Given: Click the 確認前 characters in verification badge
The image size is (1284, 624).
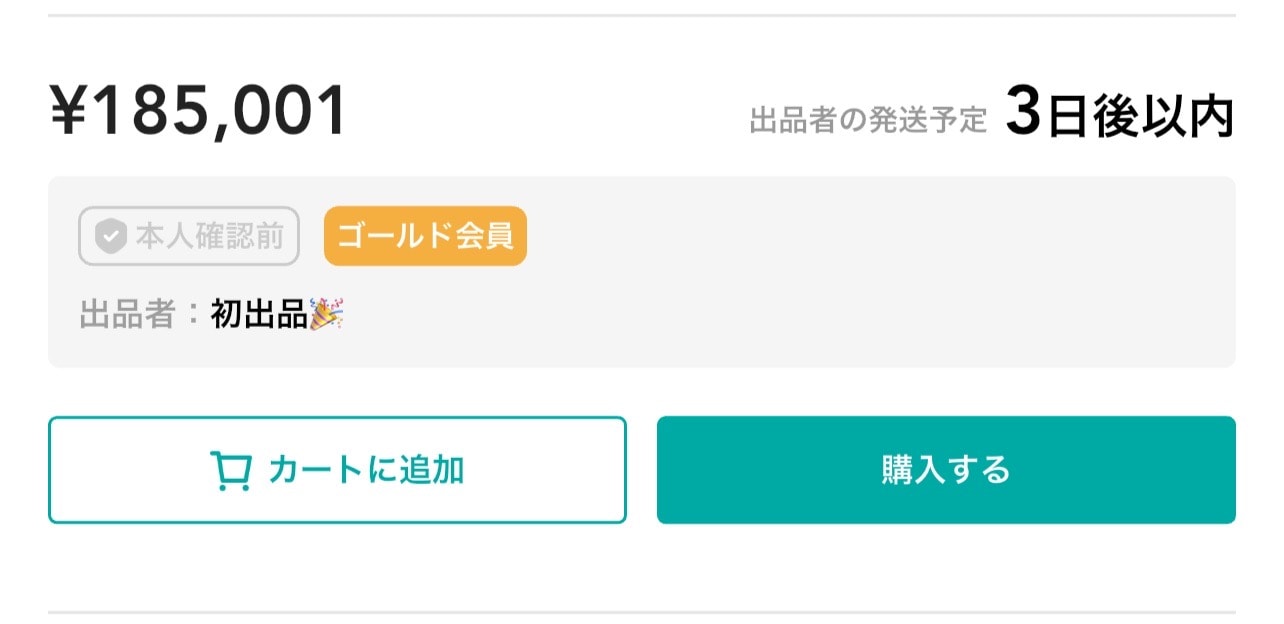Looking at the screenshot, I should click(245, 237).
